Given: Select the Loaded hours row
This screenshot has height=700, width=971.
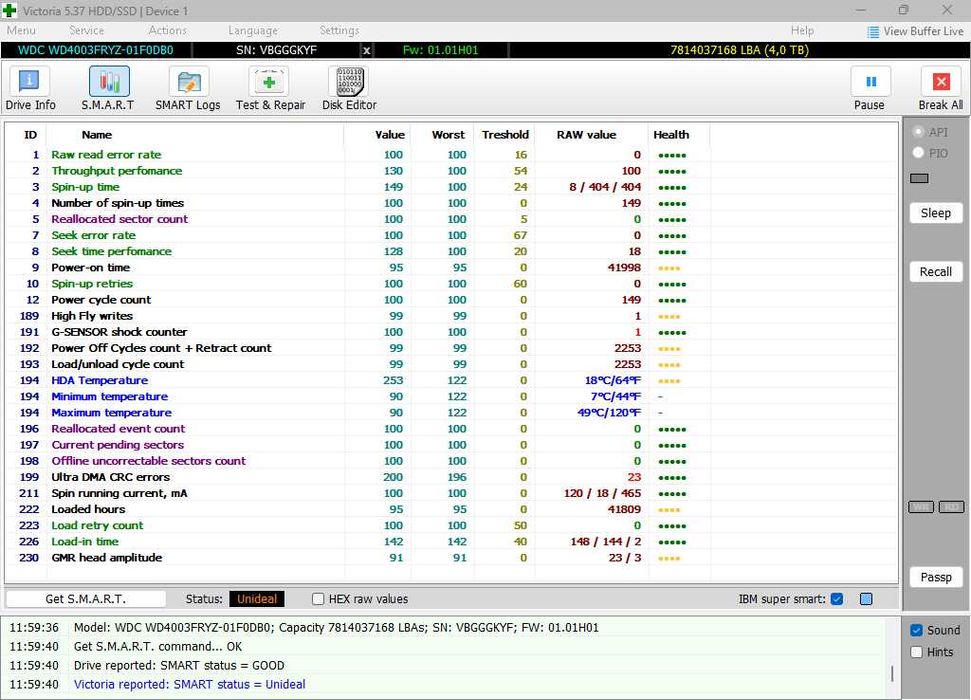Looking at the screenshot, I should coord(451,509).
